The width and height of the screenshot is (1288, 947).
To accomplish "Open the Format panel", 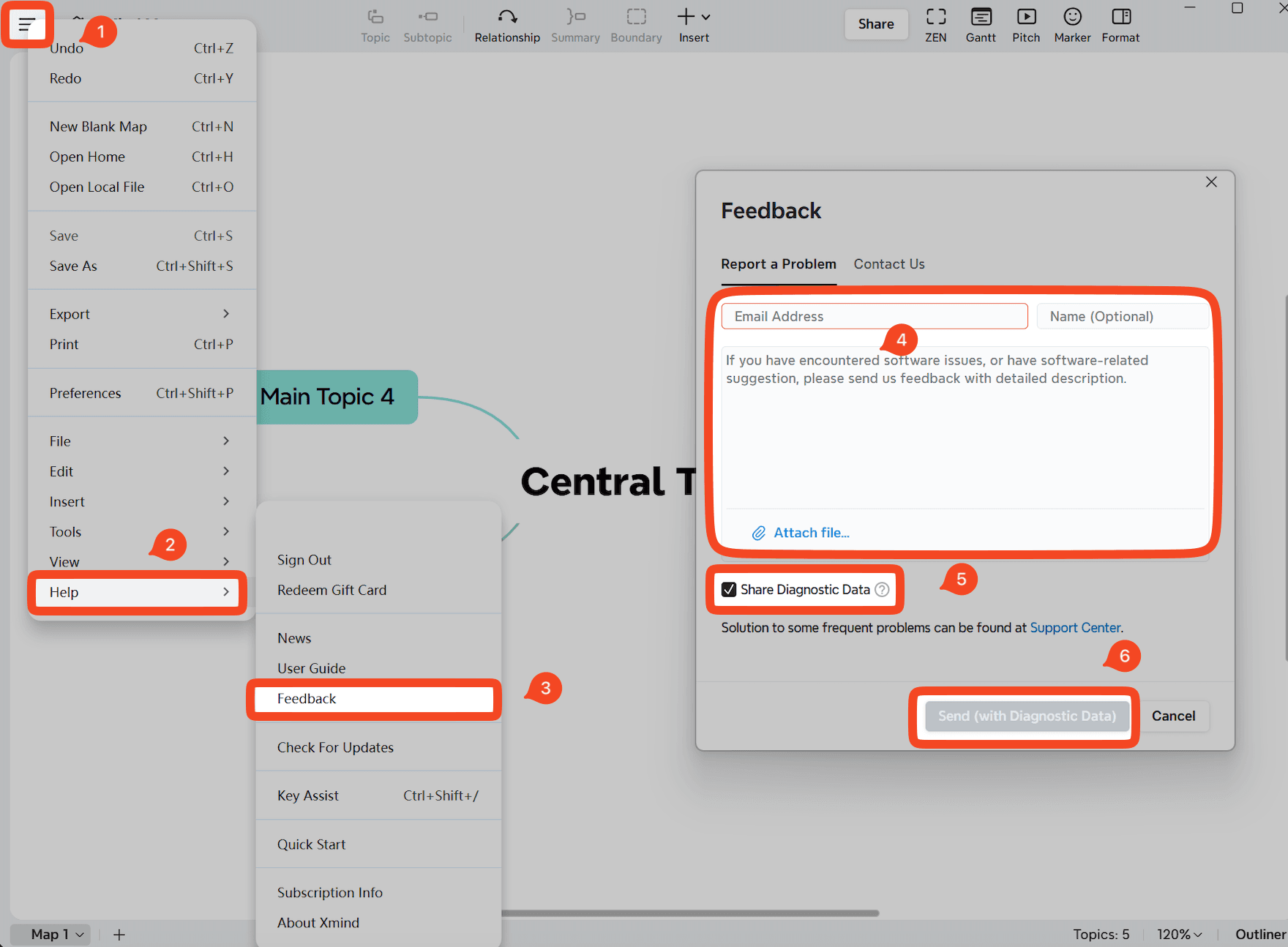I will pos(1120,26).
